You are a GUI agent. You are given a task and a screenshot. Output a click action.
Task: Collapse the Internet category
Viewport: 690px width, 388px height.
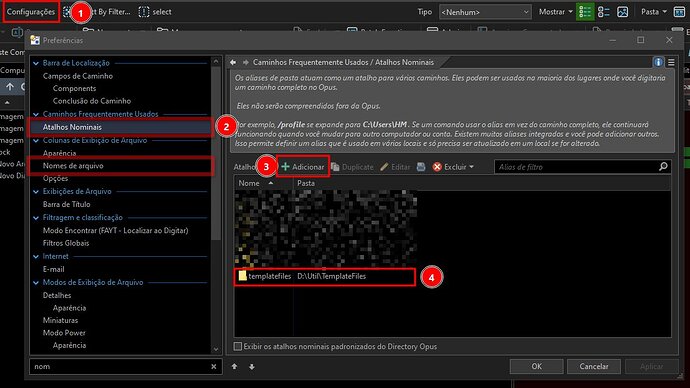point(36,256)
